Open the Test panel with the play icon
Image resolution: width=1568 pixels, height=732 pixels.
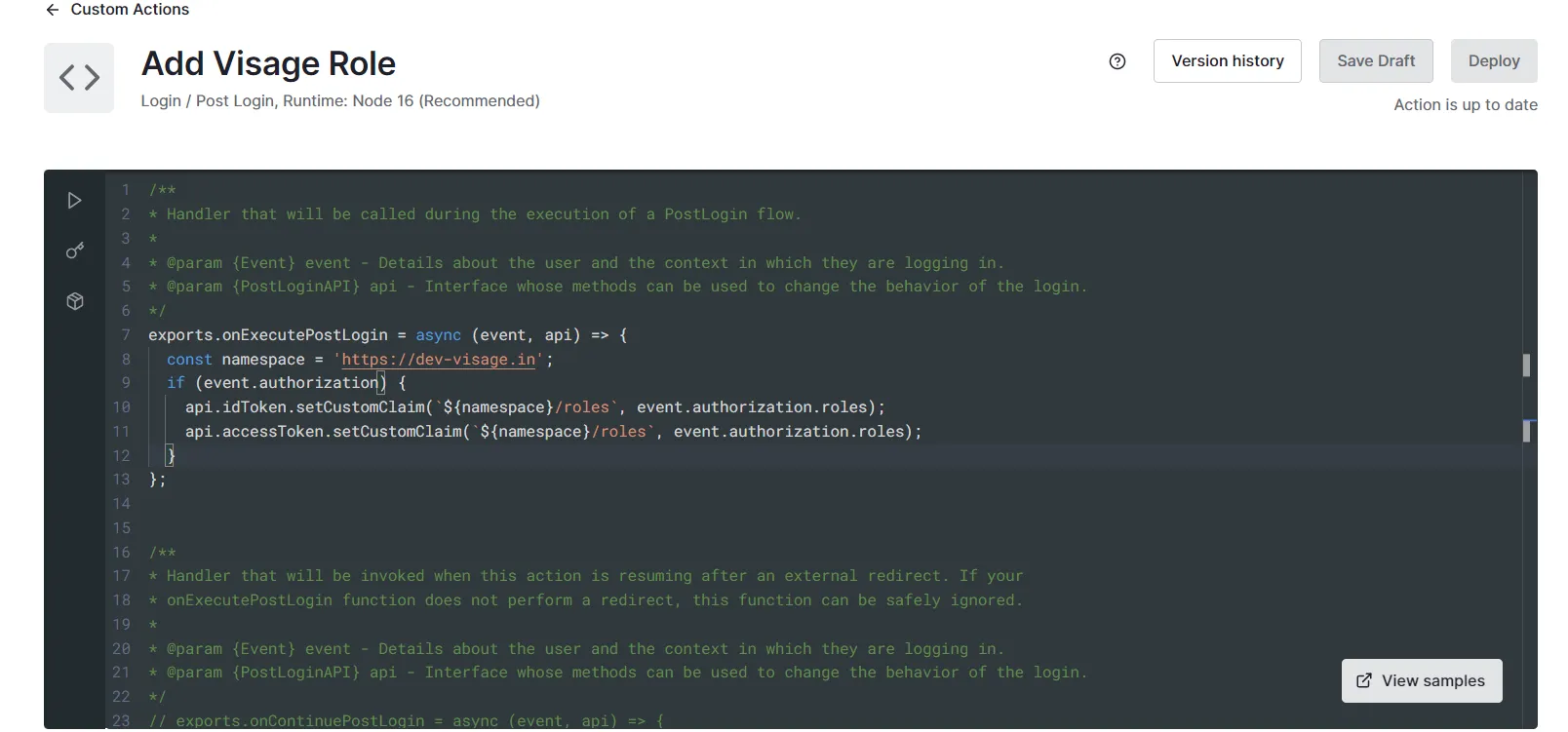tap(74, 201)
